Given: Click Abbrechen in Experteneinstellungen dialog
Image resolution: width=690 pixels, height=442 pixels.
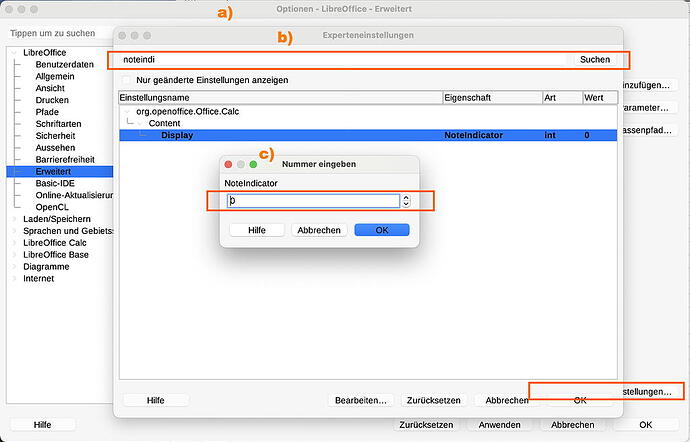Looking at the screenshot, I should (x=506, y=400).
